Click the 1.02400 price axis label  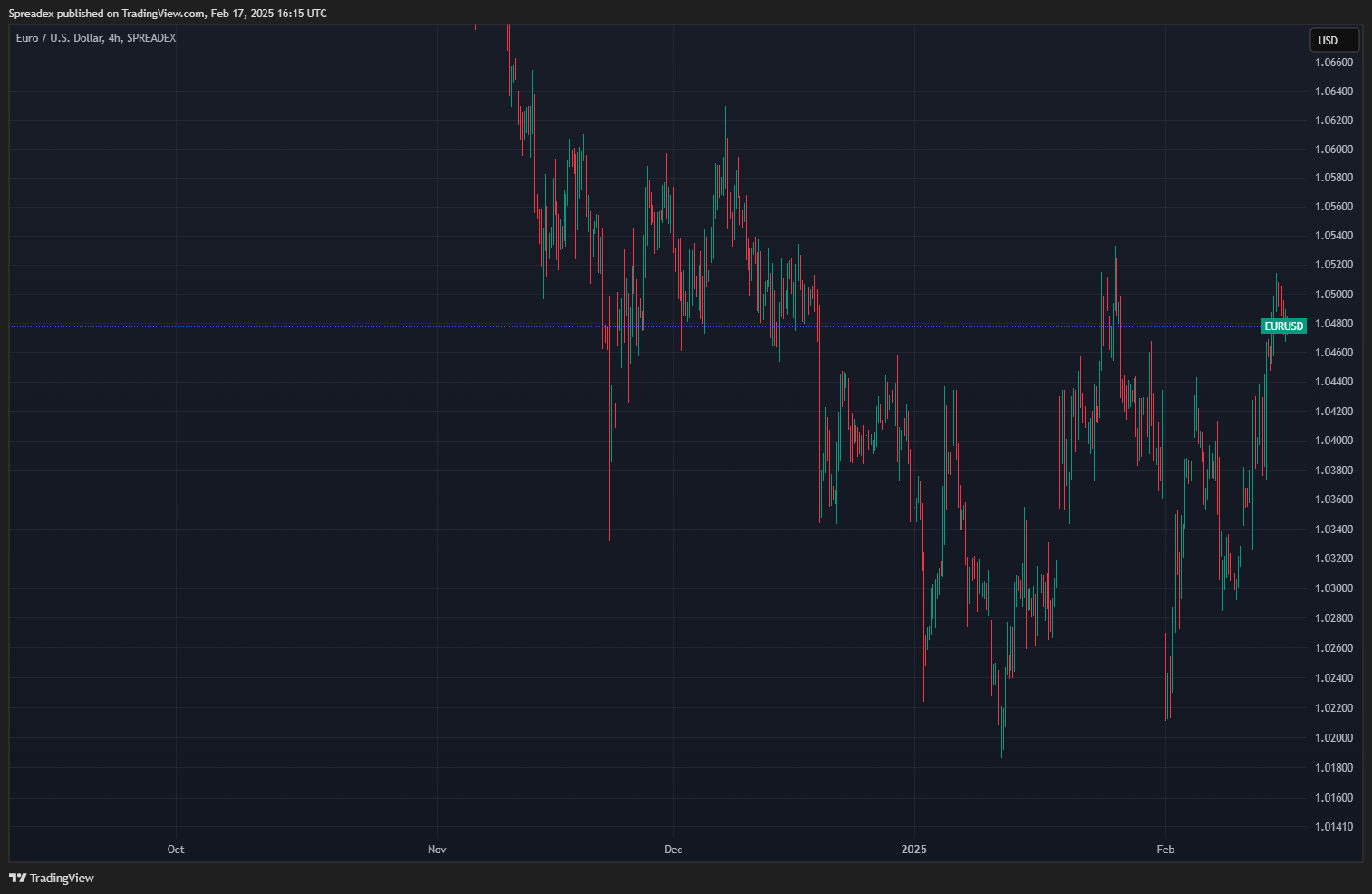coord(1334,678)
